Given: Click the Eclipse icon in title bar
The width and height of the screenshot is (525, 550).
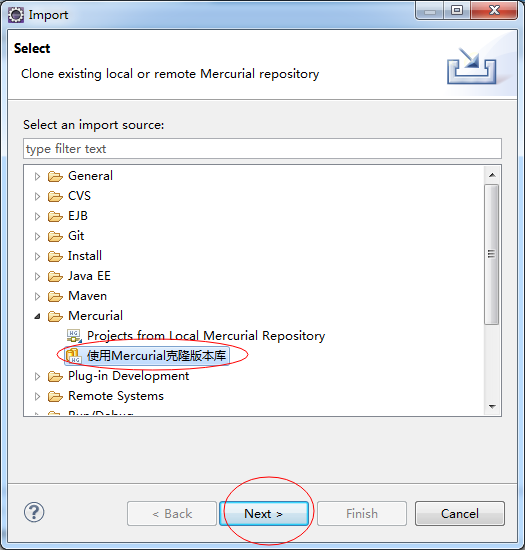Looking at the screenshot, I should 16,15.
